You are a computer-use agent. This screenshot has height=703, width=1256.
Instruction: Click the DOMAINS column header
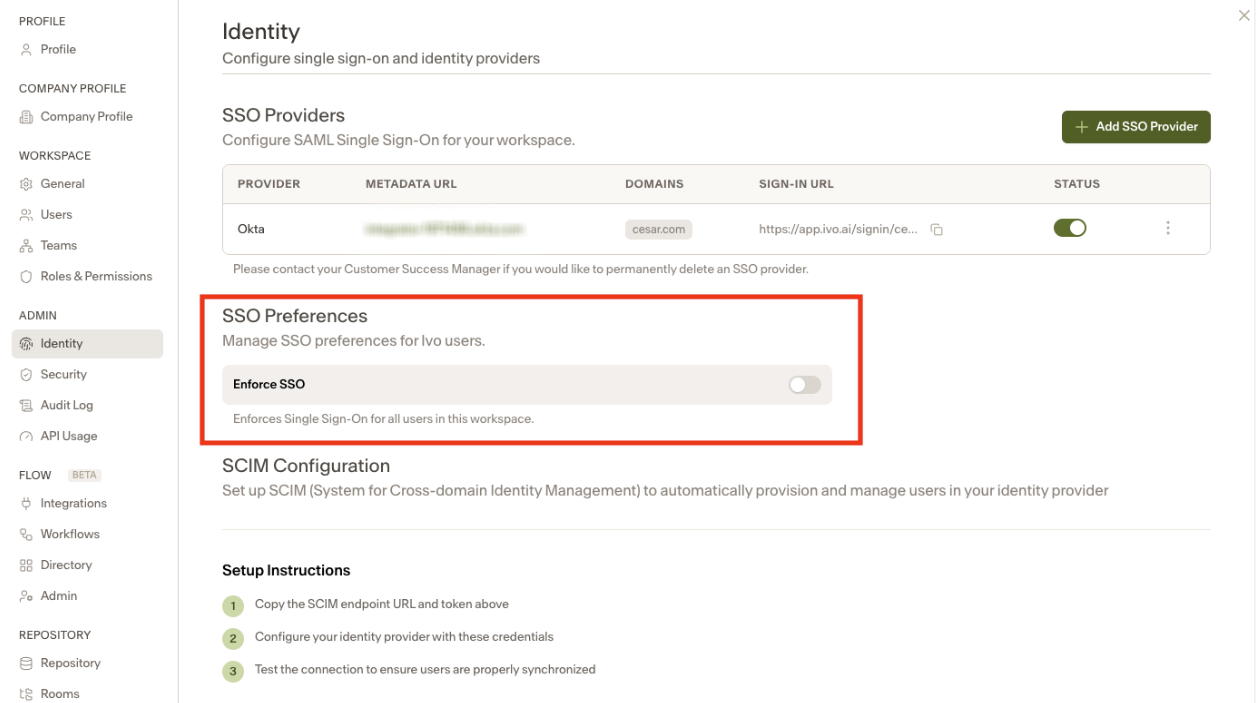point(654,184)
